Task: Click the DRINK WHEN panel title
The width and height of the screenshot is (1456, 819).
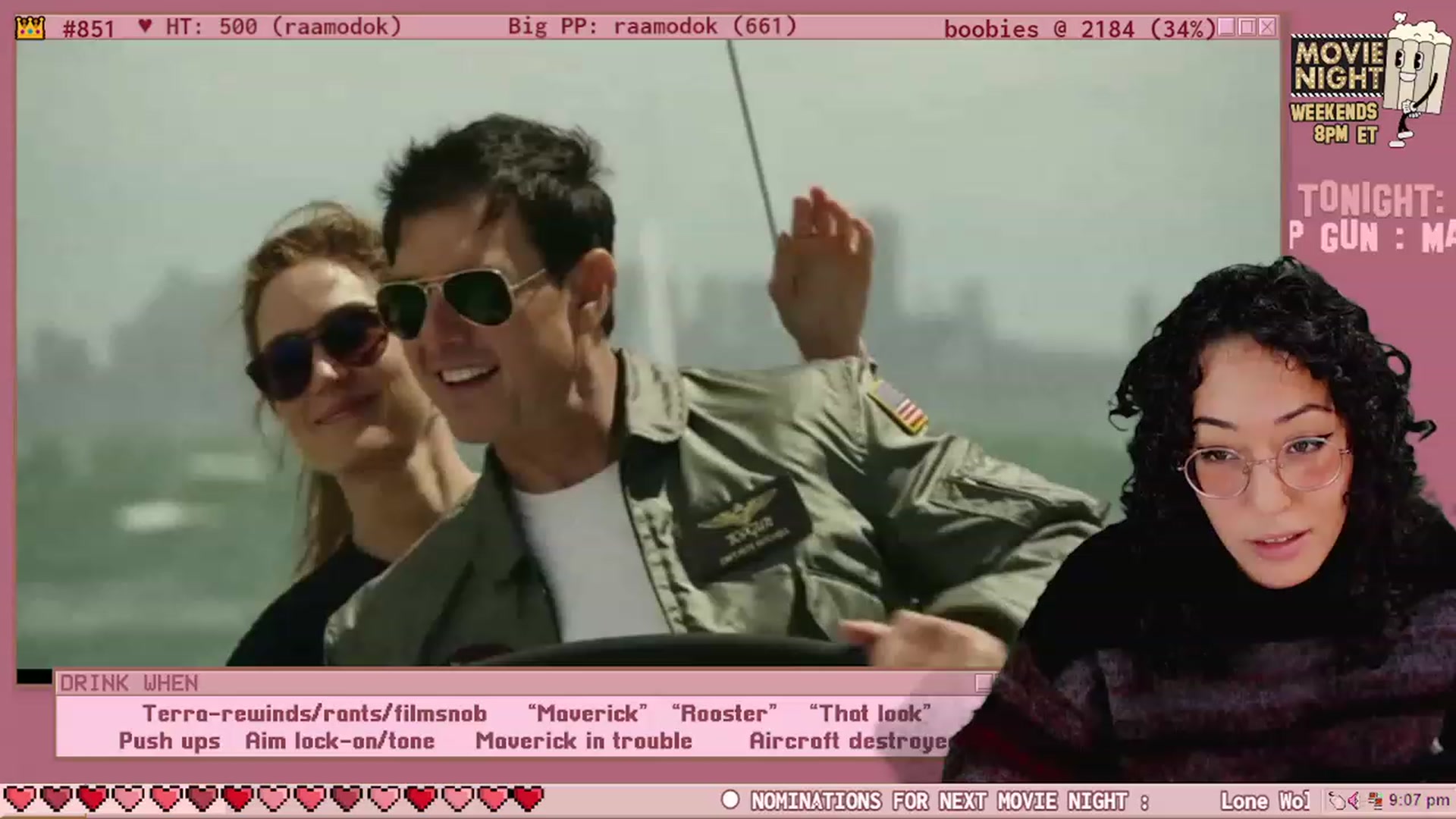Action: coord(129,683)
